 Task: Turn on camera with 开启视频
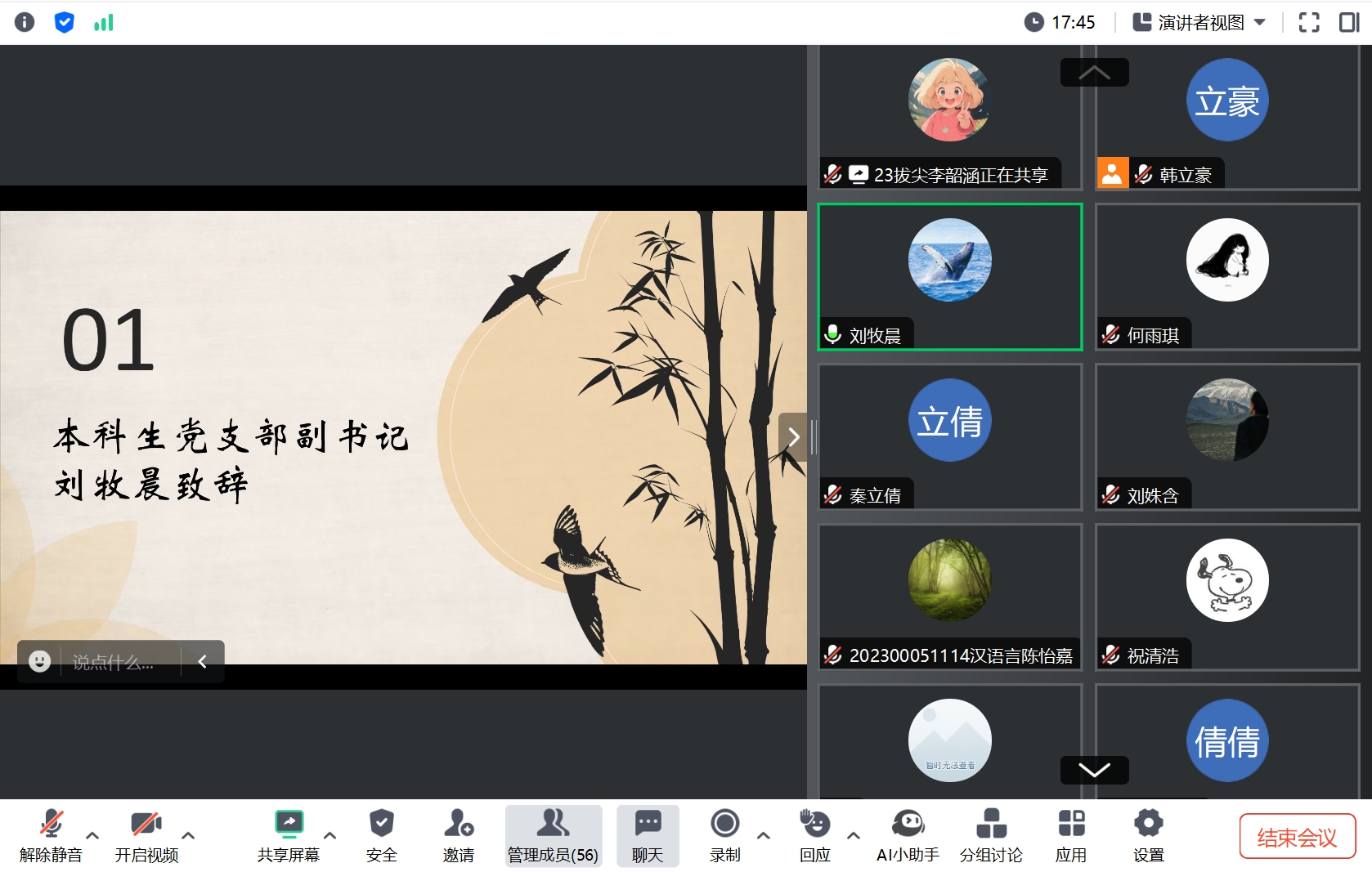146,835
